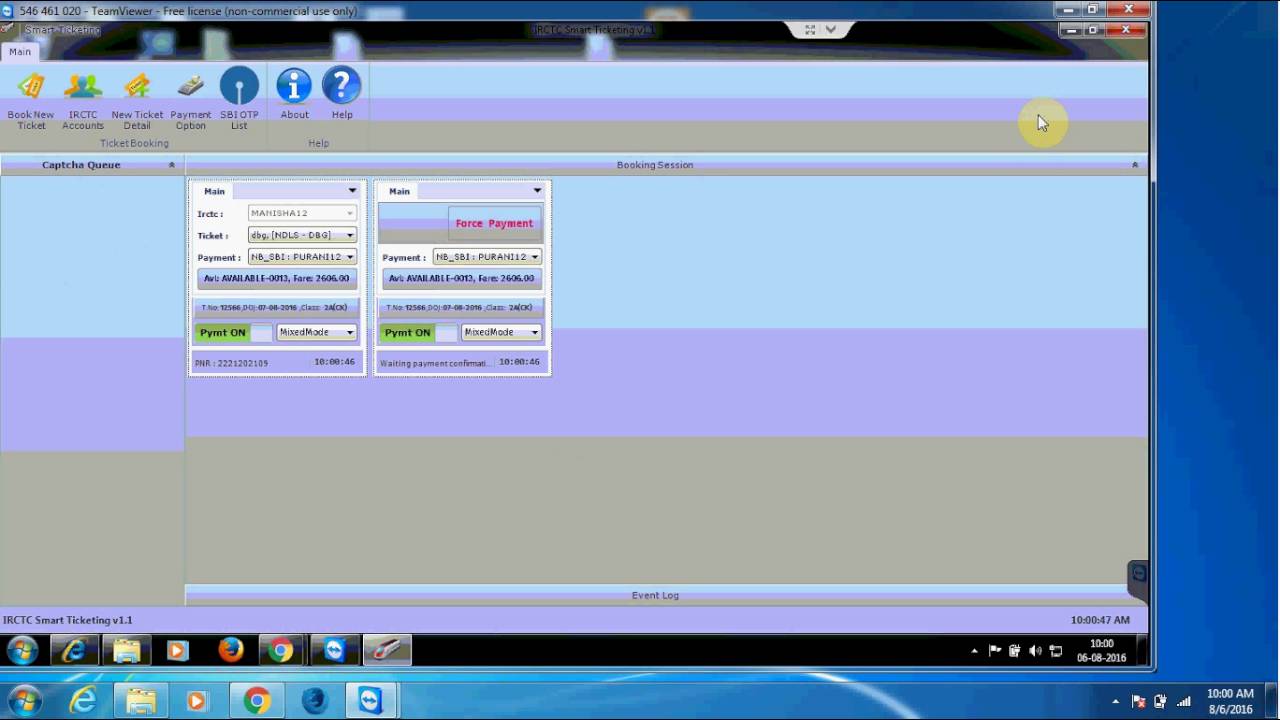Collapse the Captcha Queue panel
Image resolution: width=1280 pixels, height=720 pixels.
(172, 165)
